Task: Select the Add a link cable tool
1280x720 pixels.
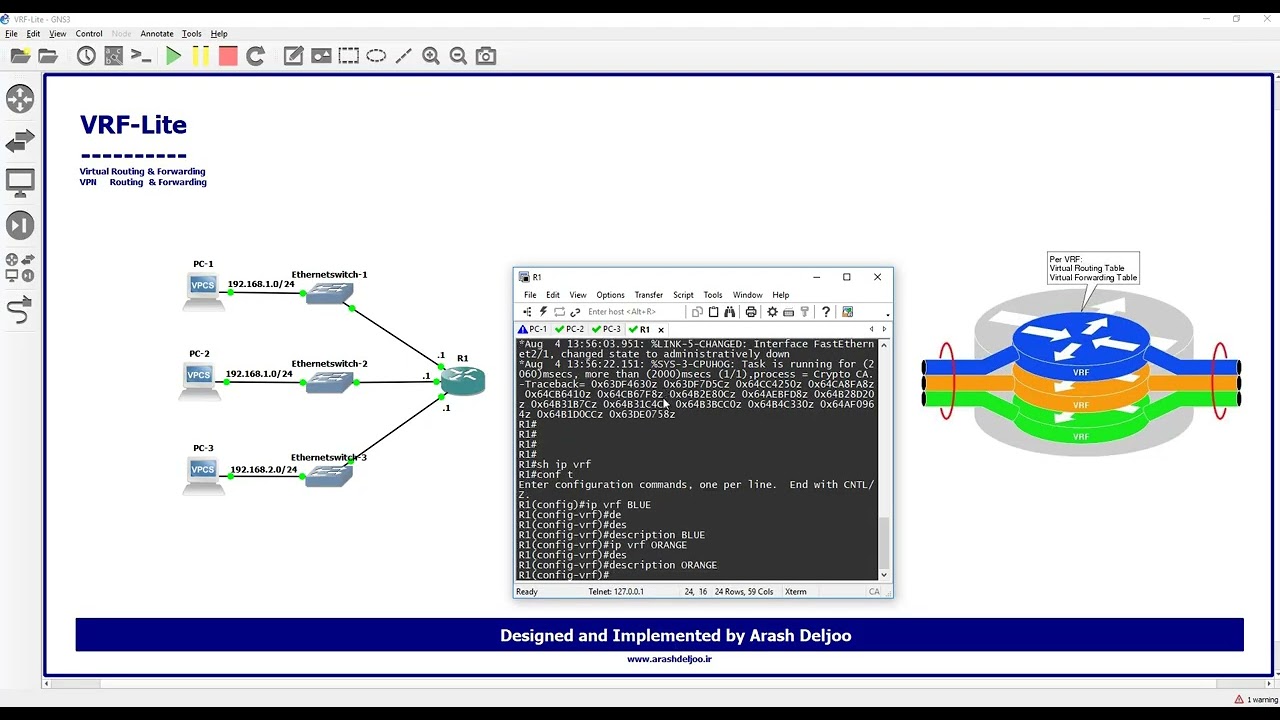Action: (x=20, y=311)
